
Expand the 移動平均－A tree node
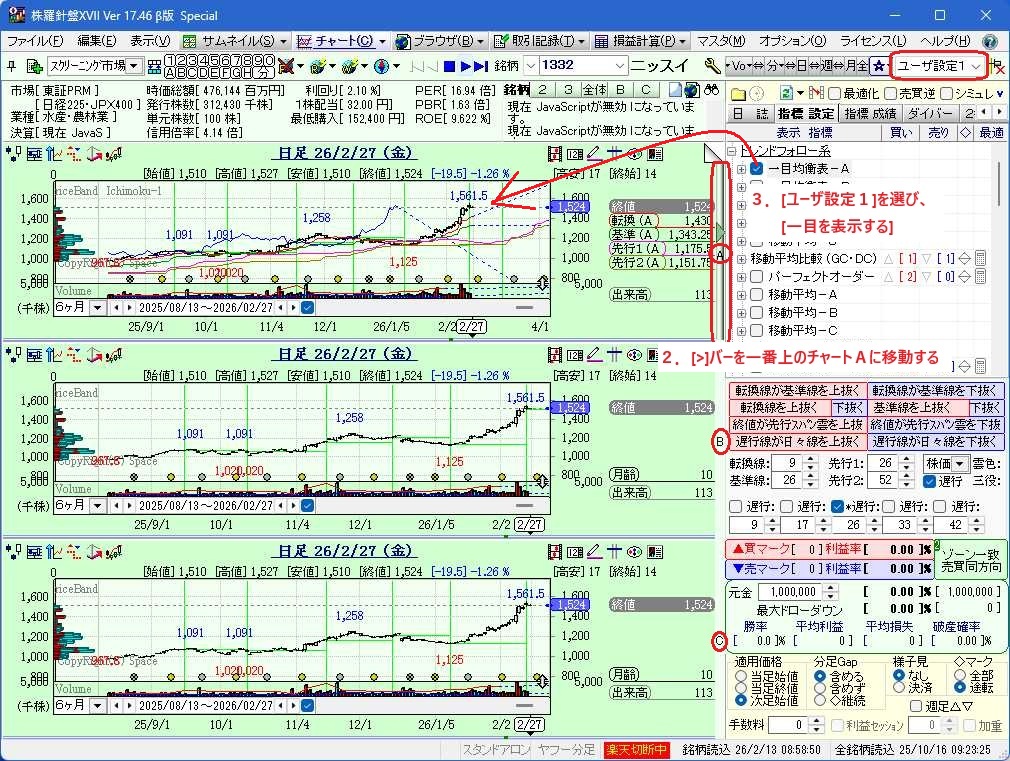[x=741, y=295]
